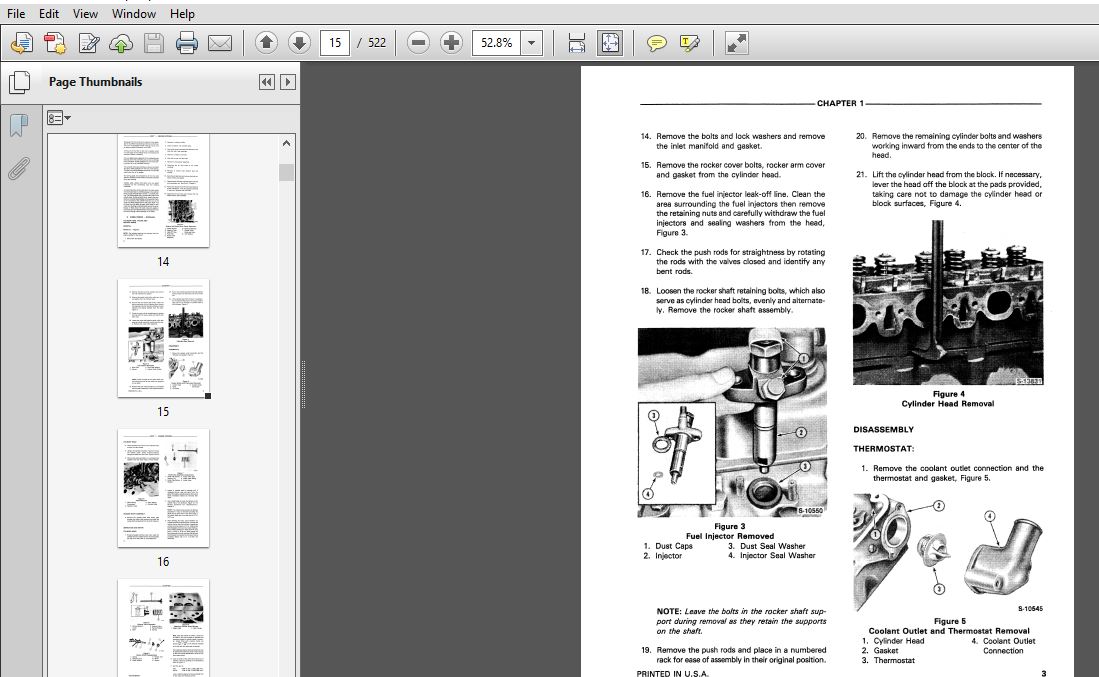The width and height of the screenshot is (1099, 677).
Task: Open the View menu
Action: [85, 13]
